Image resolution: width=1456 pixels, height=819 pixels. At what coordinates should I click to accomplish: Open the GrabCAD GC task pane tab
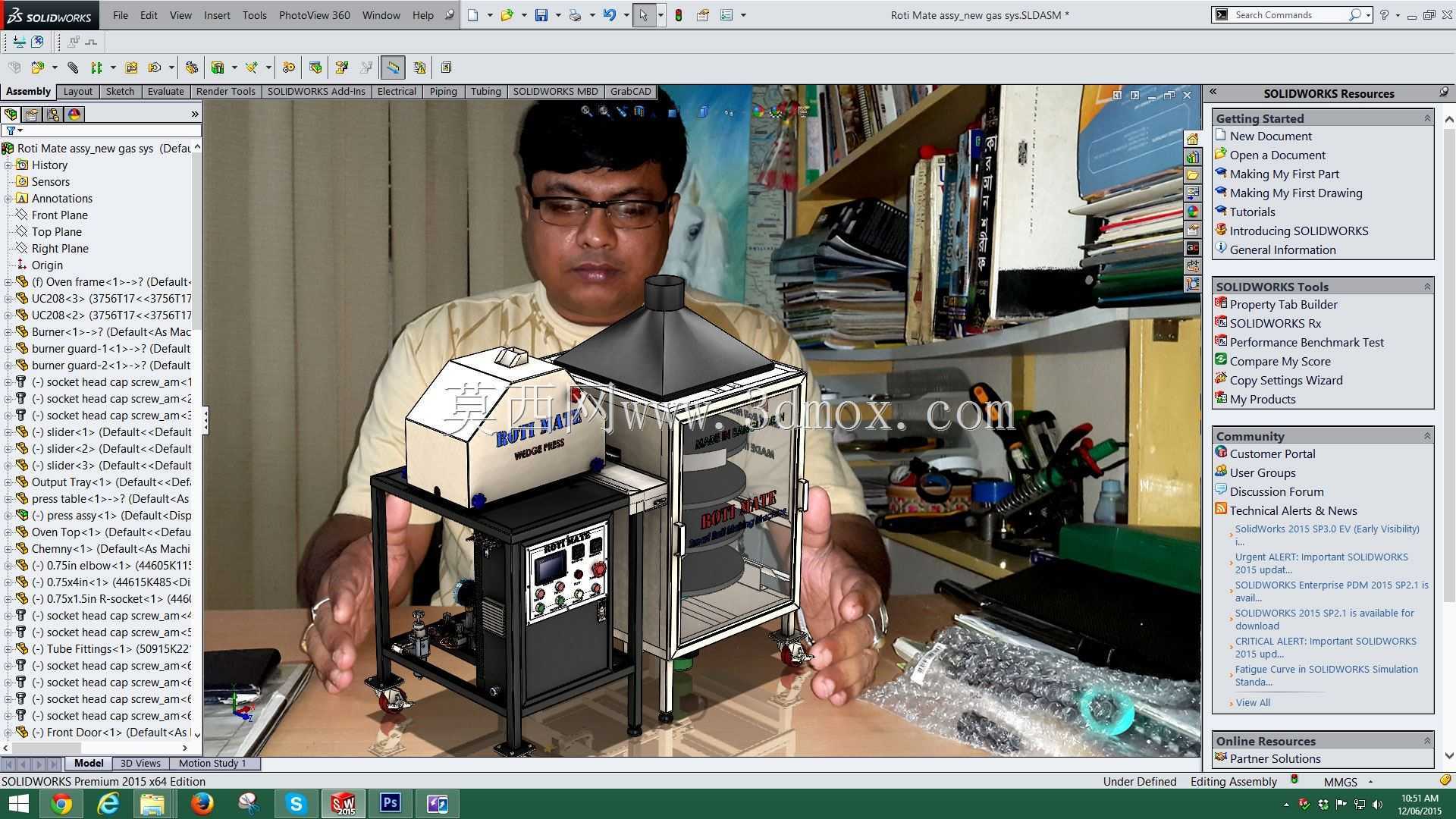1193,248
